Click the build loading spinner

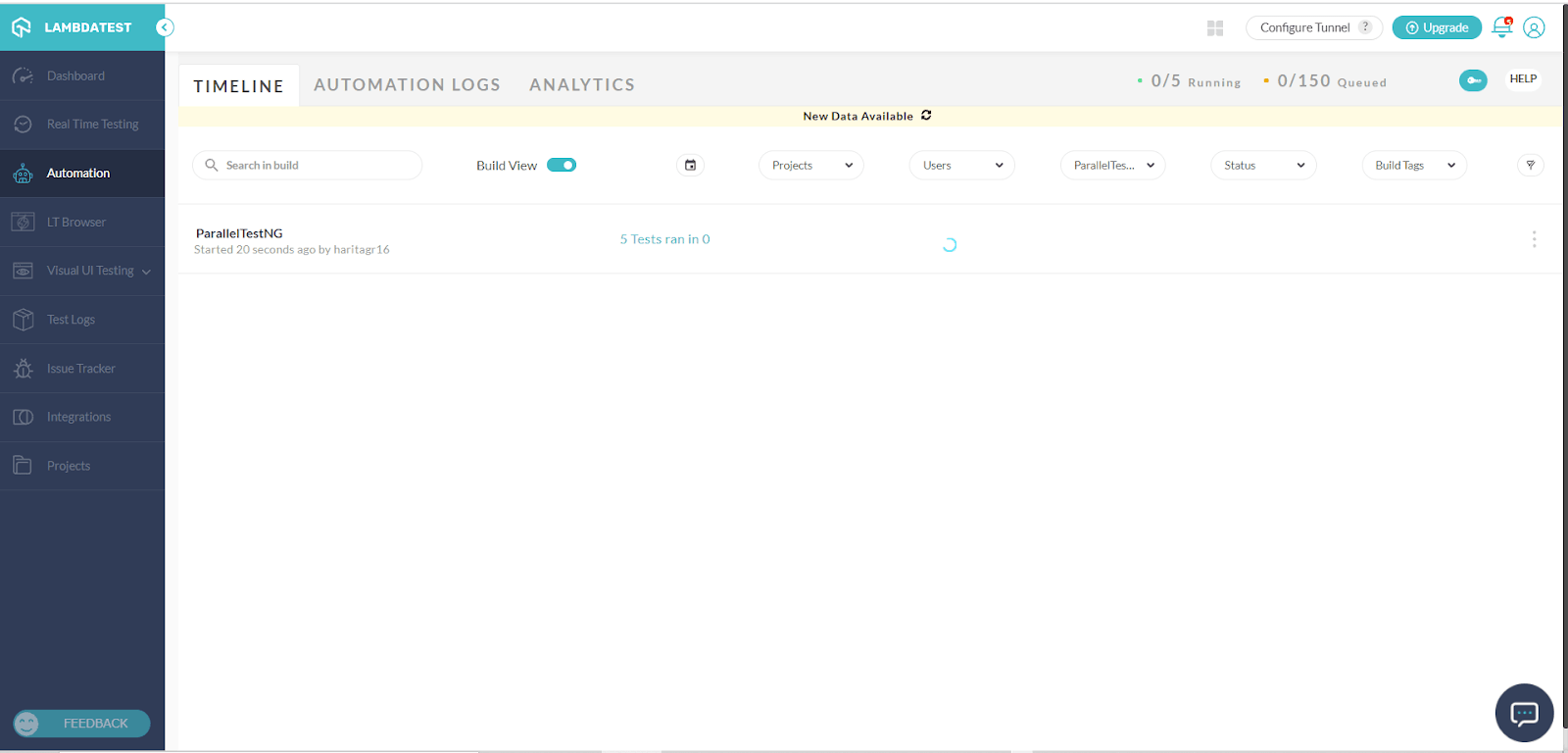point(949,245)
